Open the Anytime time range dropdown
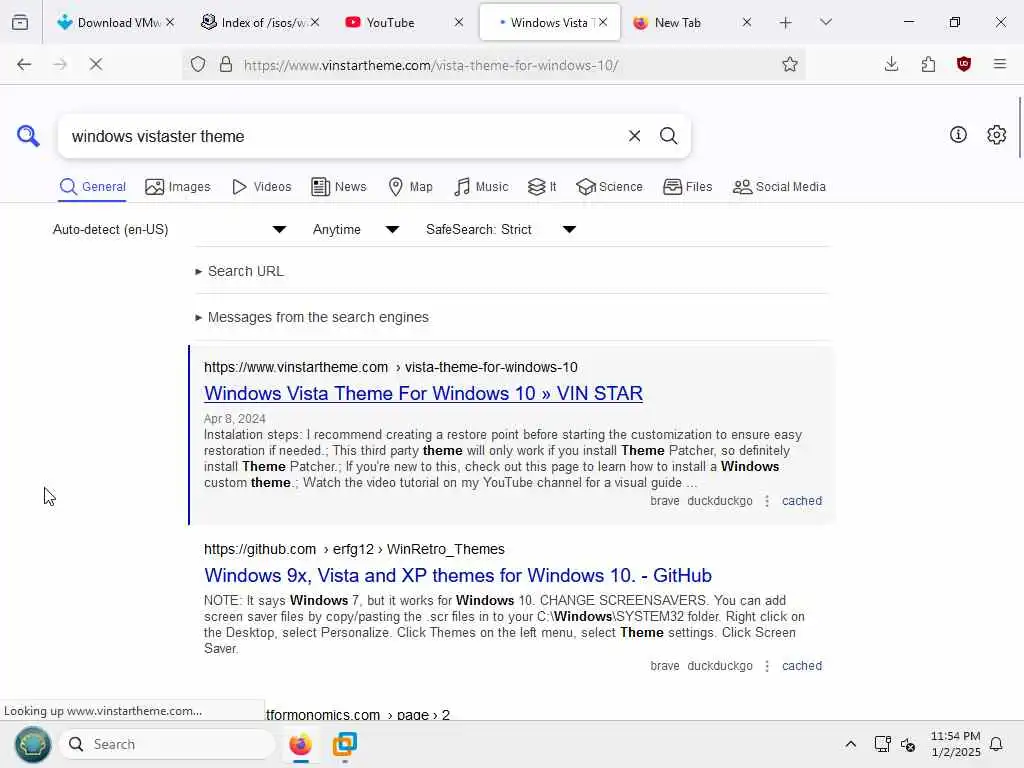Viewport: 1024px width, 768px height. tap(356, 229)
